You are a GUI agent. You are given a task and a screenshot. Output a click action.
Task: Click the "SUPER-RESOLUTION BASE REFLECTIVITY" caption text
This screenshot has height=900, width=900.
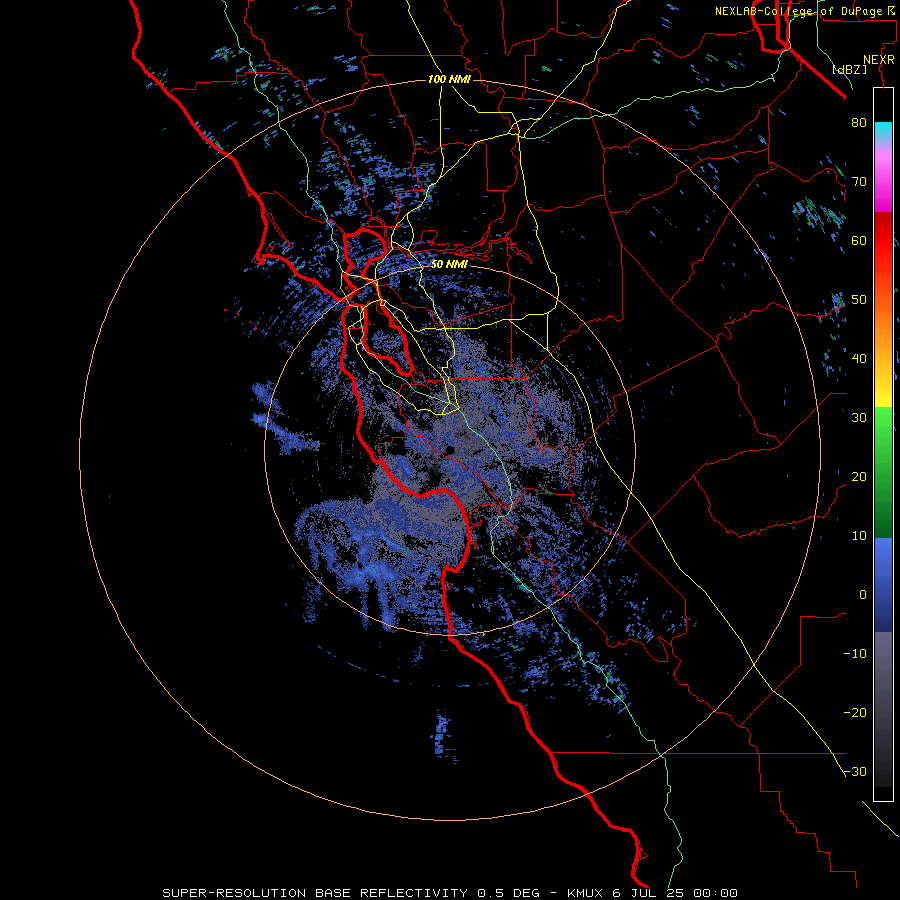click(x=315, y=893)
